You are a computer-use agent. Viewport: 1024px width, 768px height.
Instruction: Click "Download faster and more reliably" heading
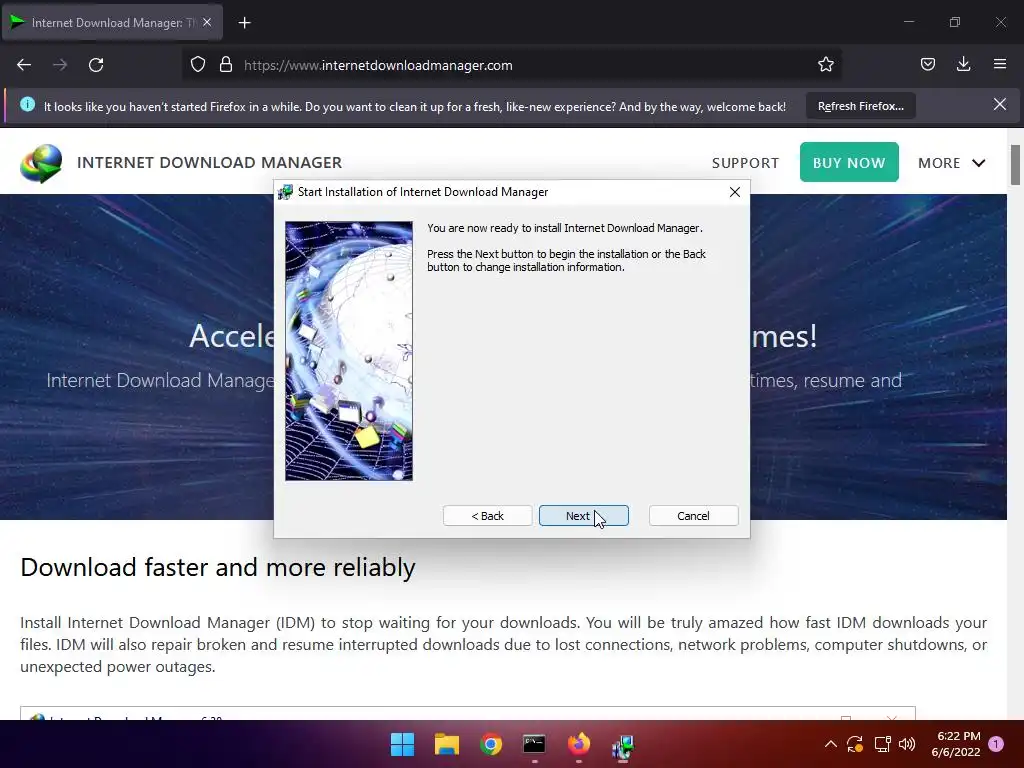tap(217, 568)
